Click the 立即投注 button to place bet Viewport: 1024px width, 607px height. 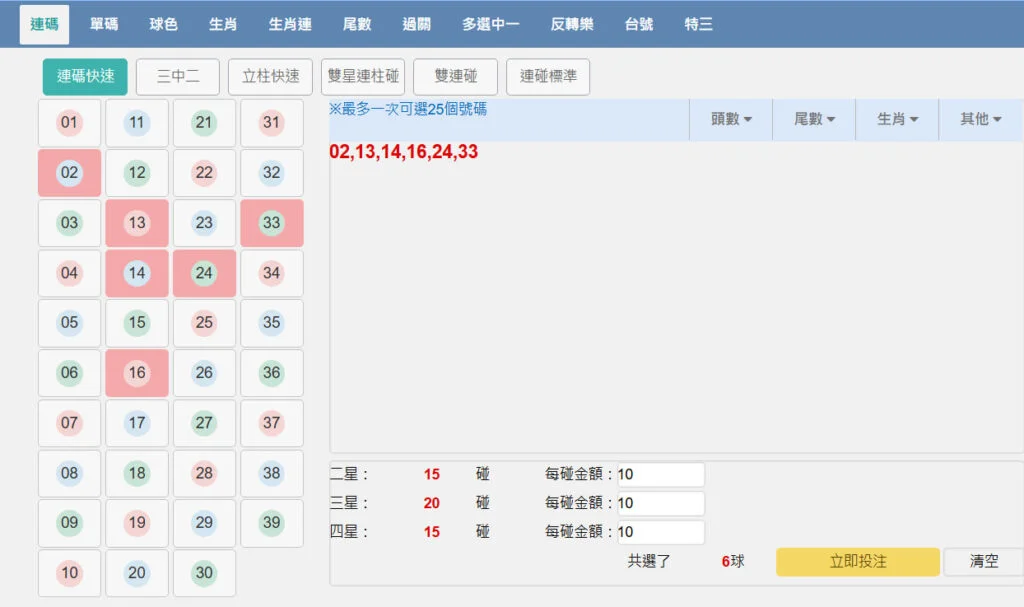tap(857, 562)
